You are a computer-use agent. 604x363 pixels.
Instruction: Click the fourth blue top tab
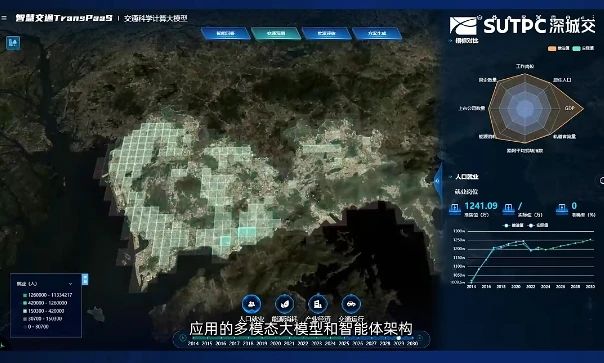[377, 33]
